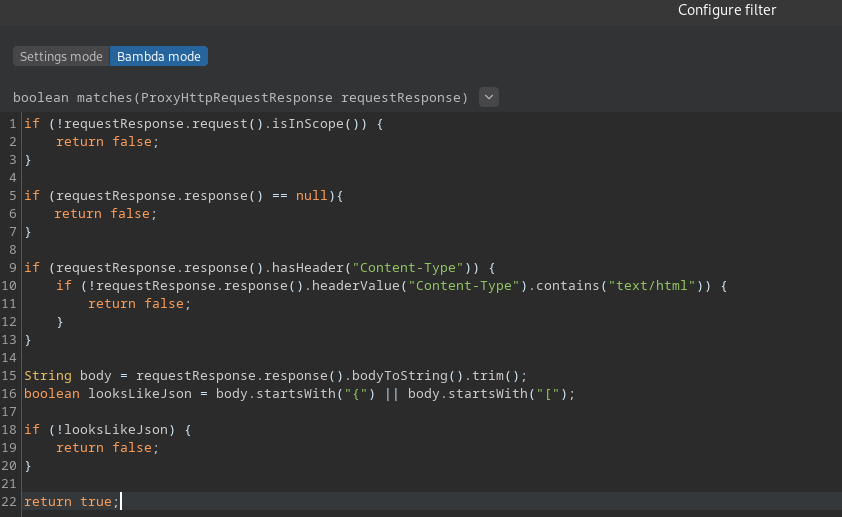Viewport: 842px width, 517px height.
Task: Click 'boolean looksLikeJson' on line 16
Action: 108,394
